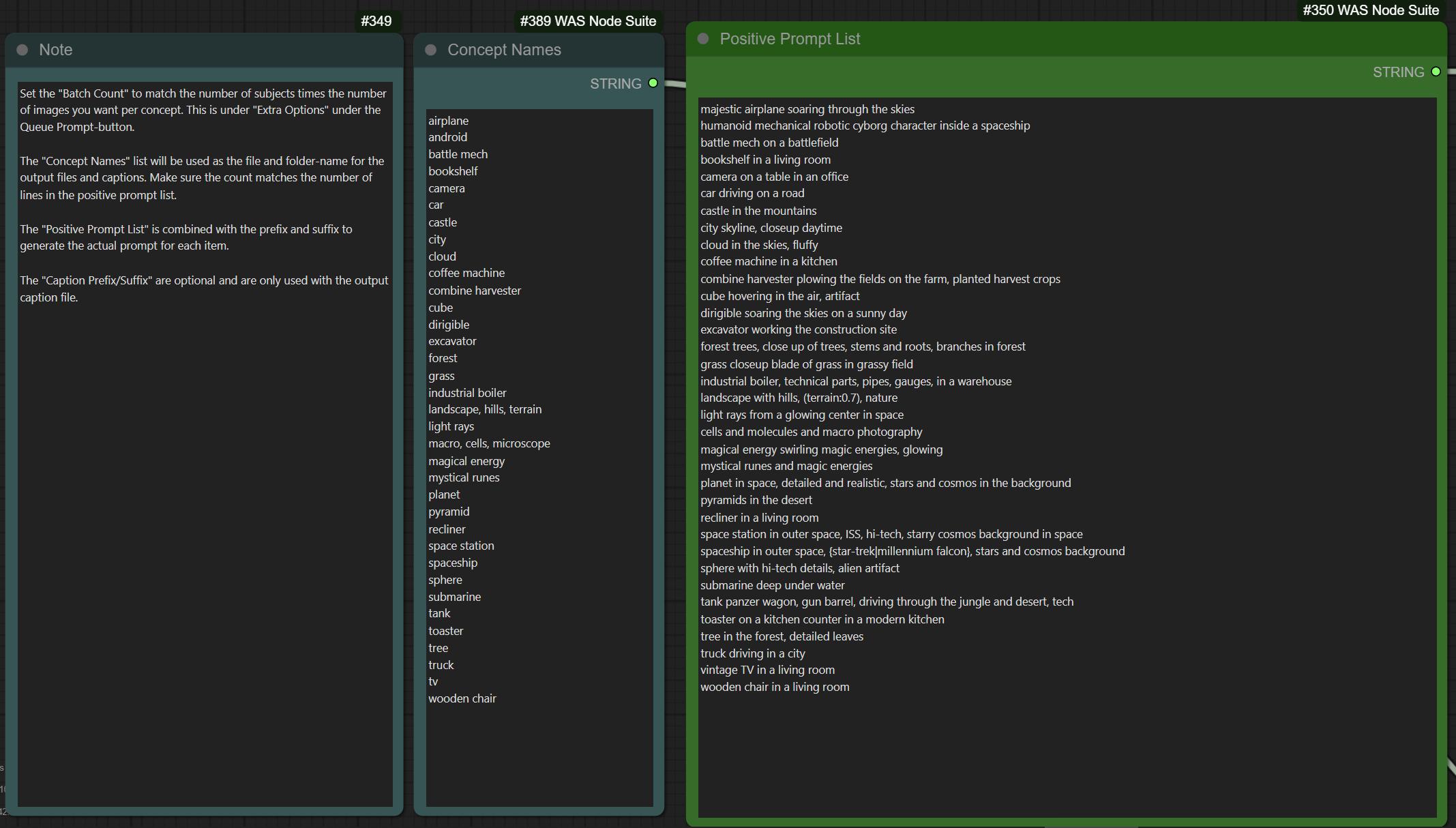The height and width of the screenshot is (828, 1456).
Task: Click the Positive Prompt List STRING output port
Action: [x=1436, y=72]
